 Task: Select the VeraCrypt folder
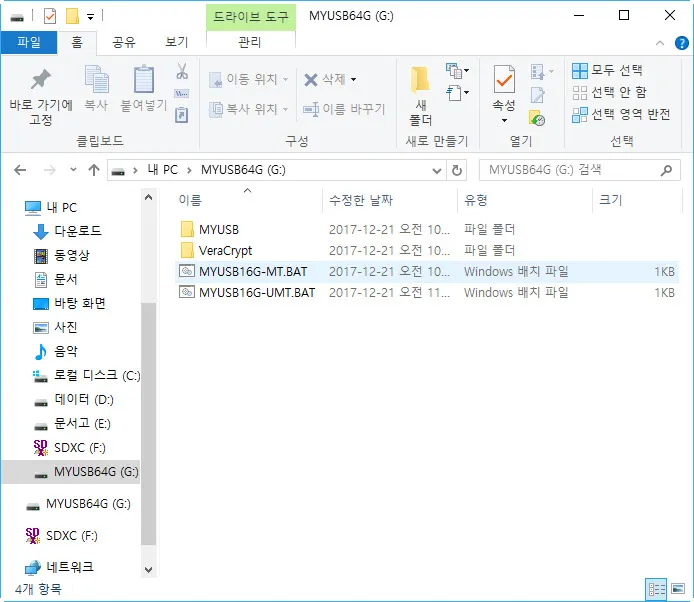coord(427,251)
